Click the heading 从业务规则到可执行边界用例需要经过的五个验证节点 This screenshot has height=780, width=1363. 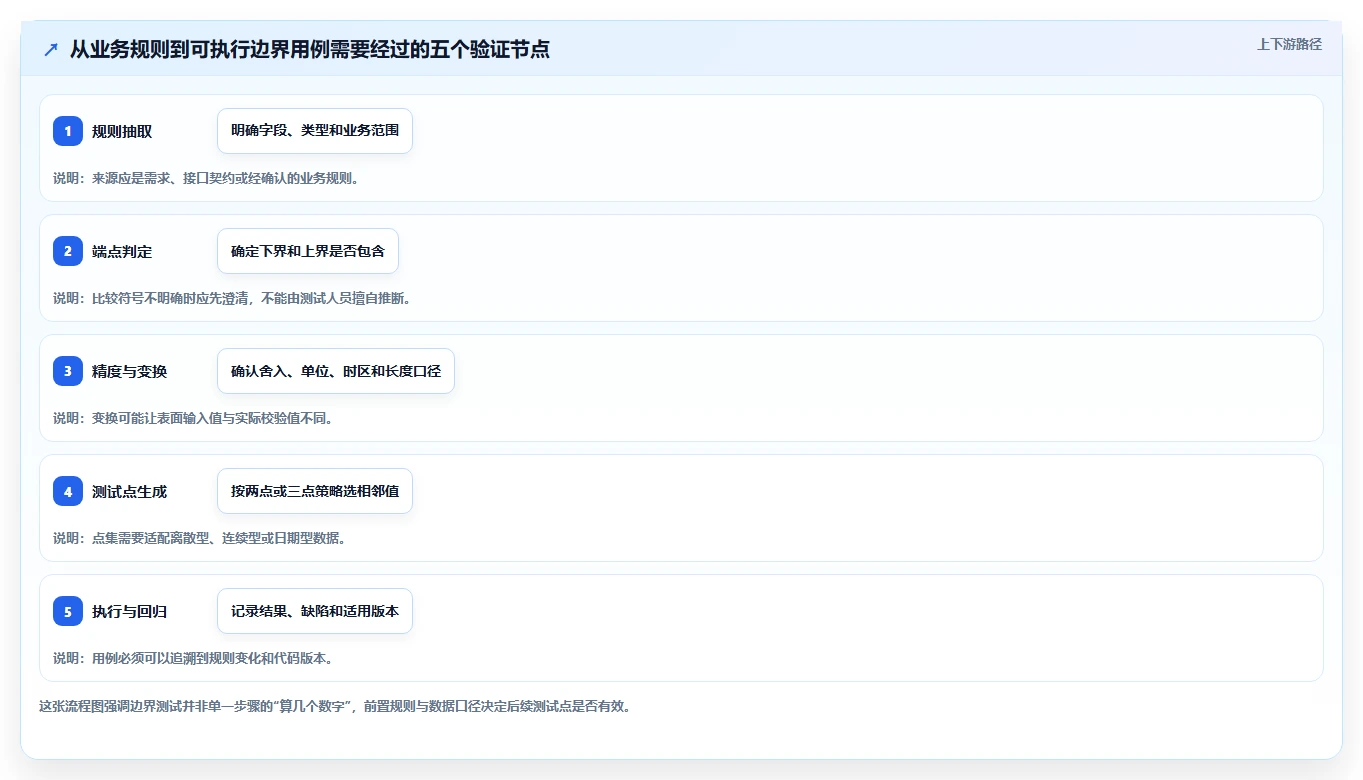pos(310,50)
